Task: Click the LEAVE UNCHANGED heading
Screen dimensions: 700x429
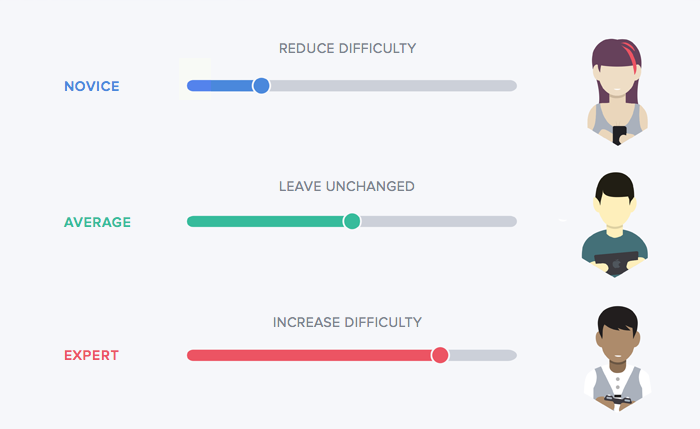Action: 347,186
